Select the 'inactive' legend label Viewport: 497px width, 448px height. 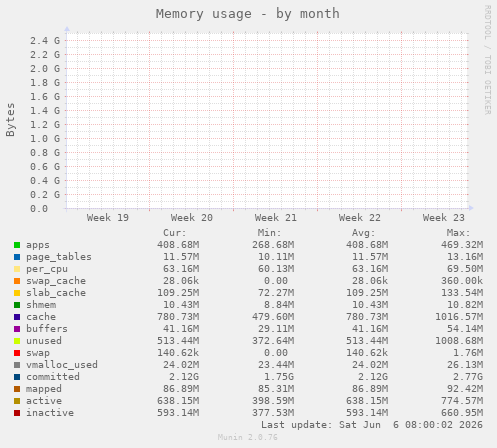[50, 413]
